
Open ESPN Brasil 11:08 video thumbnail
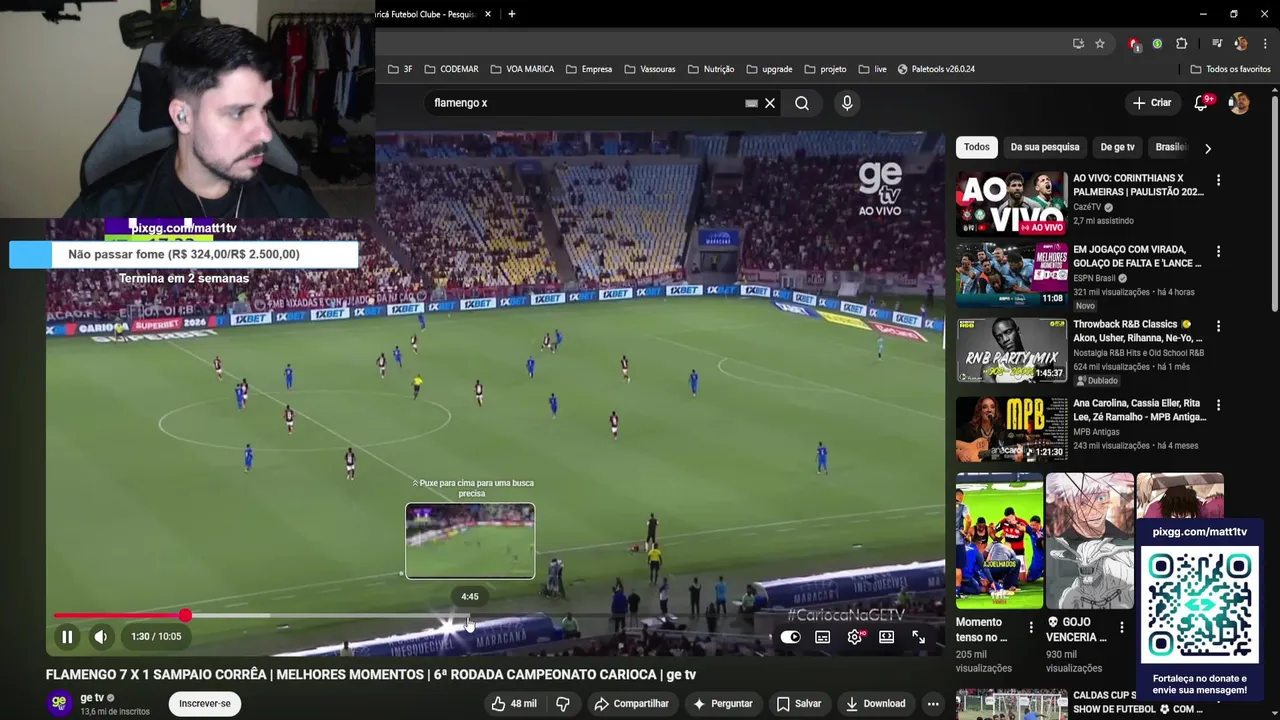tap(1011, 276)
